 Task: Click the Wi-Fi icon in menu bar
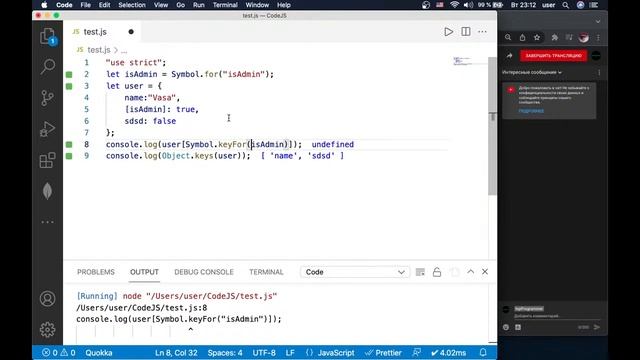tap(454, 5)
